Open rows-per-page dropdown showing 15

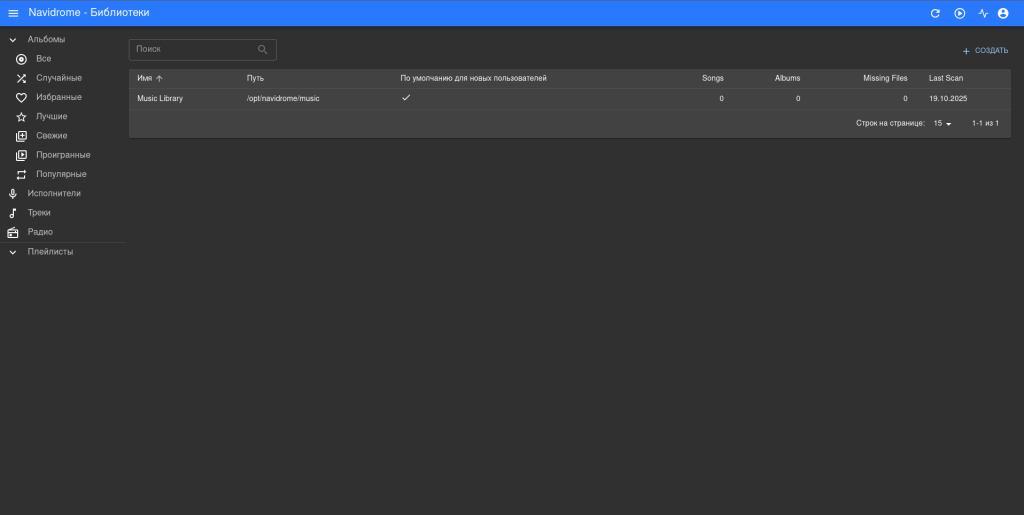pos(942,124)
